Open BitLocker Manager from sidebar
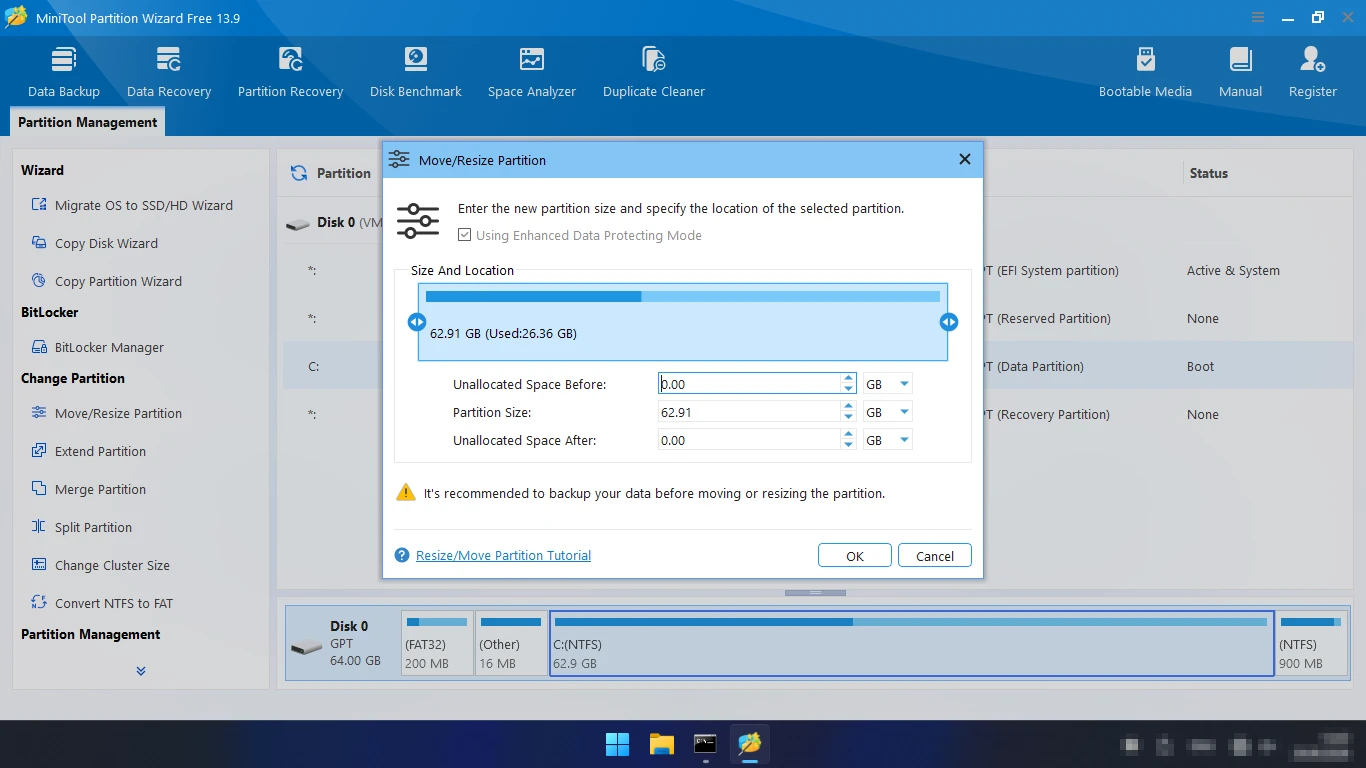The width and height of the screenshot is (1366, 768). [98, 347]
